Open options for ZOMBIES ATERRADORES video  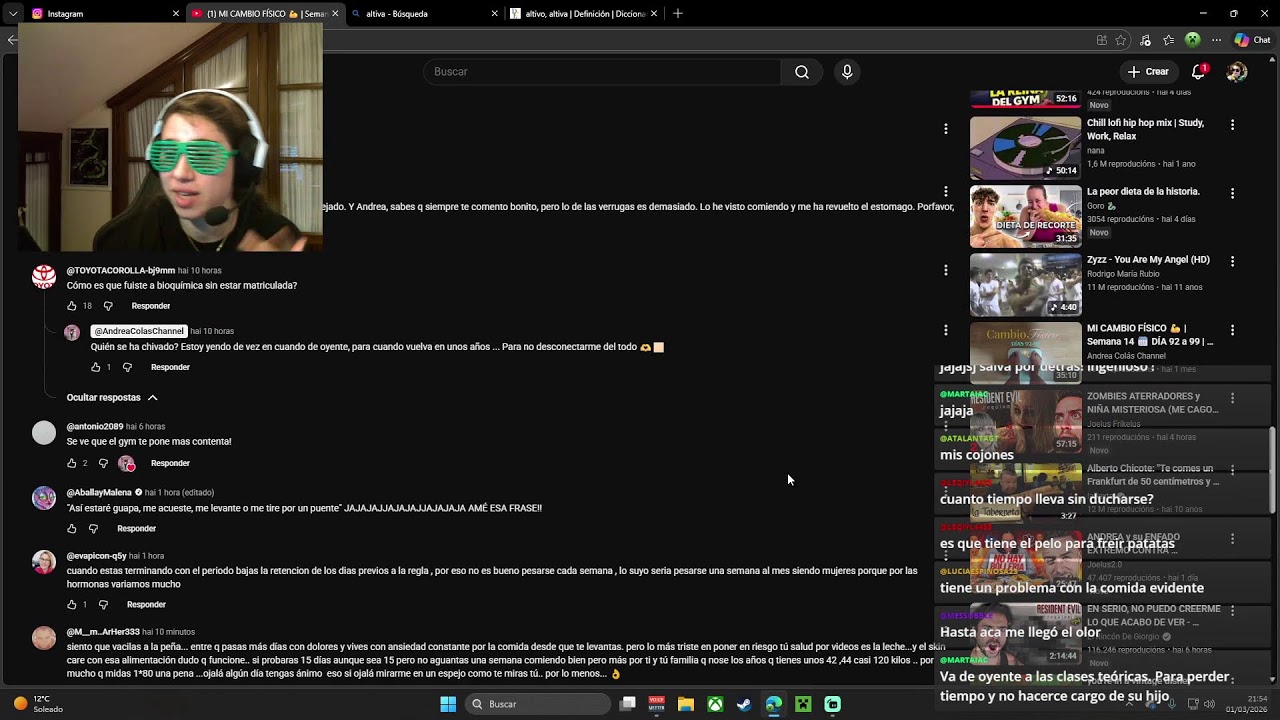click(1232, 398)
